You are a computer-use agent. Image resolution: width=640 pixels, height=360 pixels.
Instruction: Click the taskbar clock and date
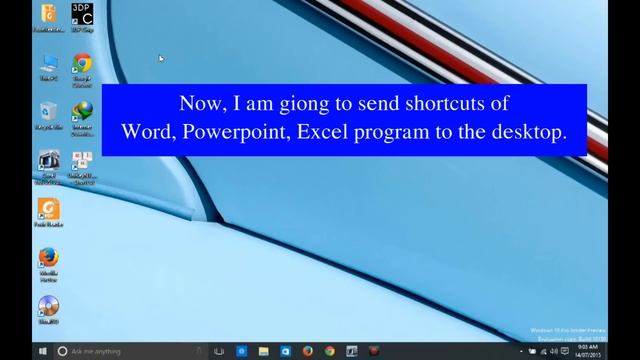click(x=588, y=351)
